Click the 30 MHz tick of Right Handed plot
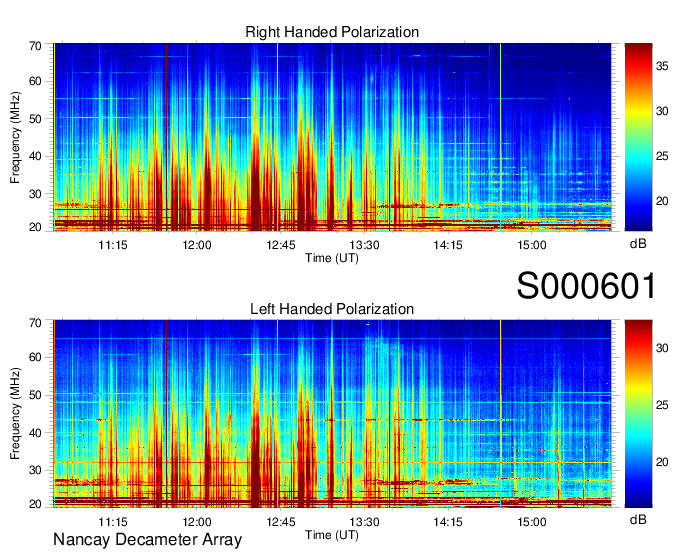Viewport: 680px width, 552px height. [x=35, y=194]
